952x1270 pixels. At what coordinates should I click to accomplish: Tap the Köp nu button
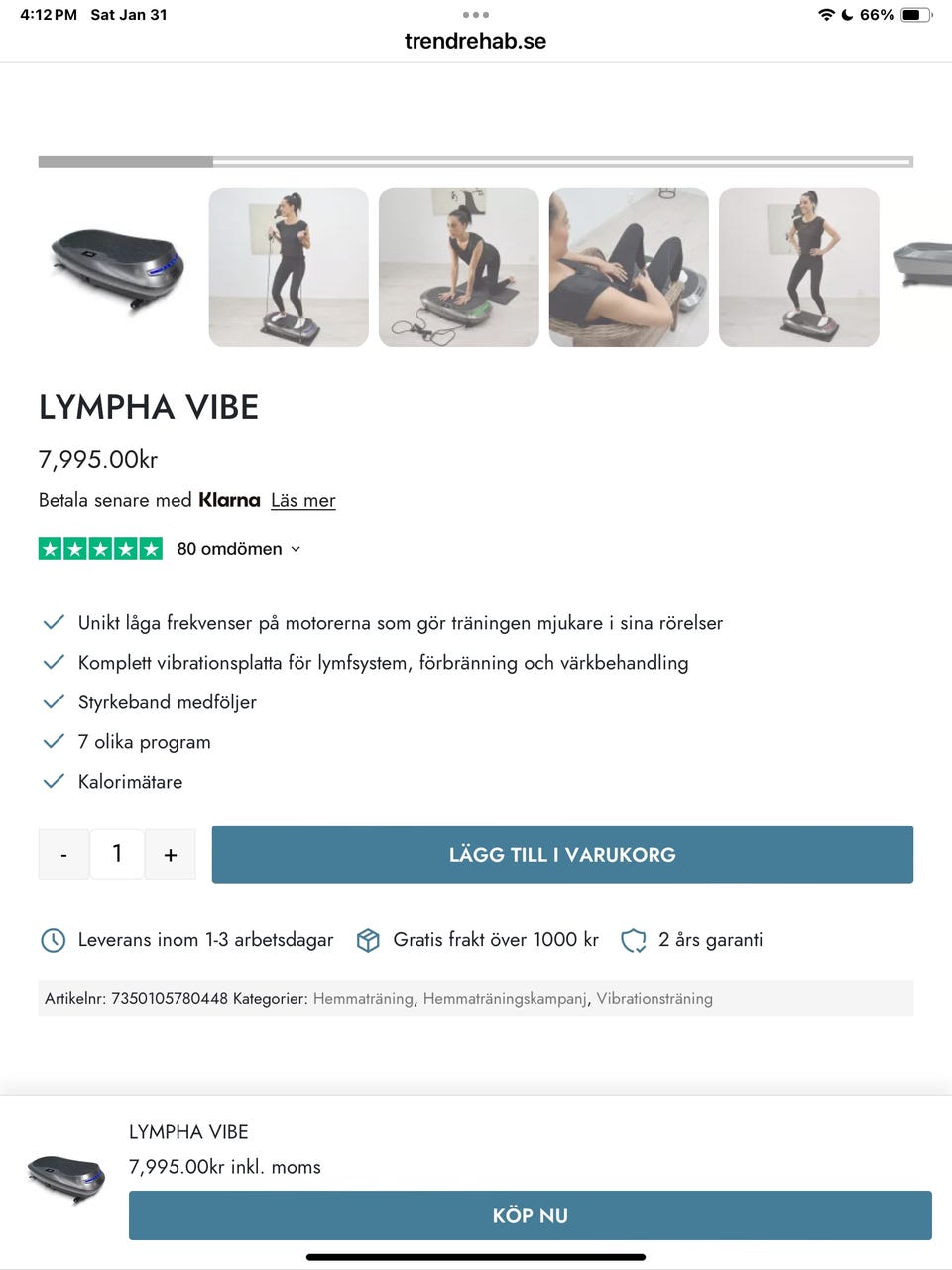point(531,1215)
